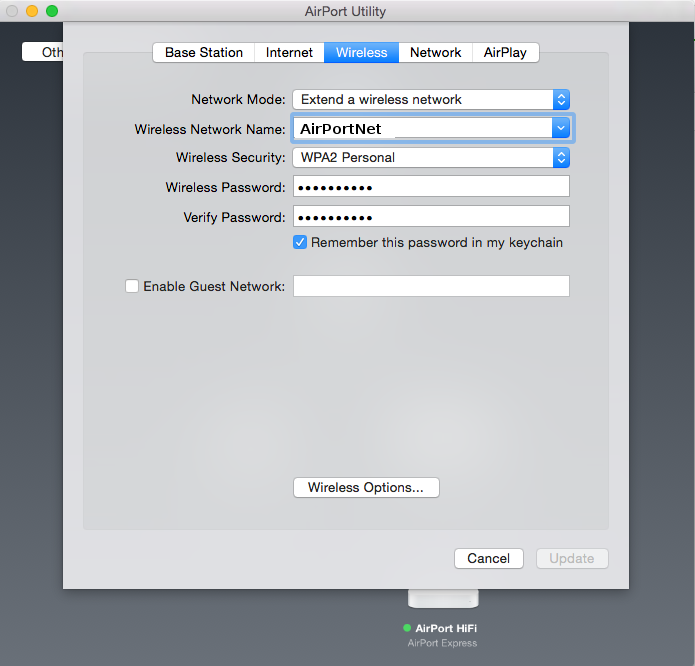The image size is (695, 666).
Task: Switch to the Base Station tab
Action: coord(203,53)
